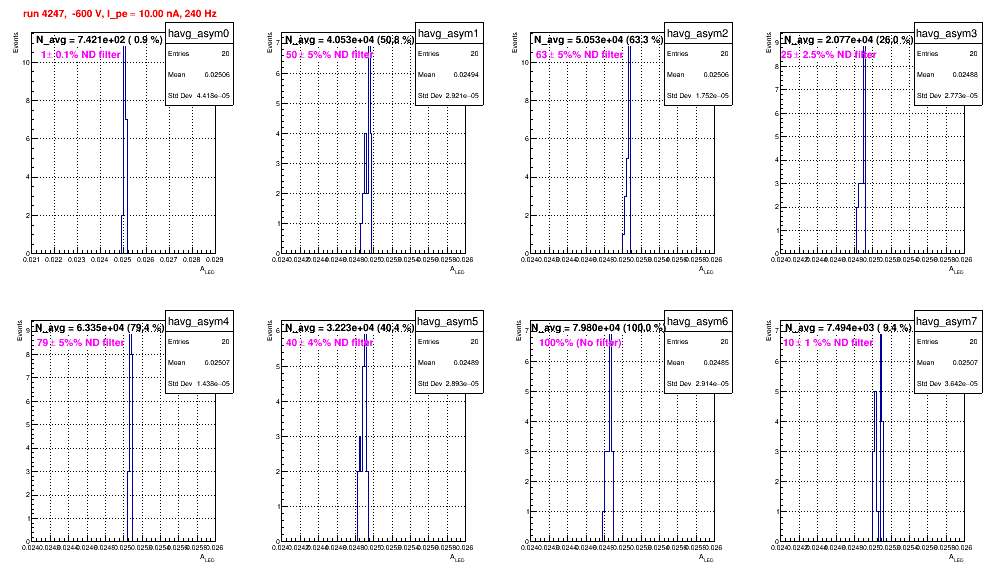Click Mean 0.02489 in havg_asym5 stats

[448, 362]
